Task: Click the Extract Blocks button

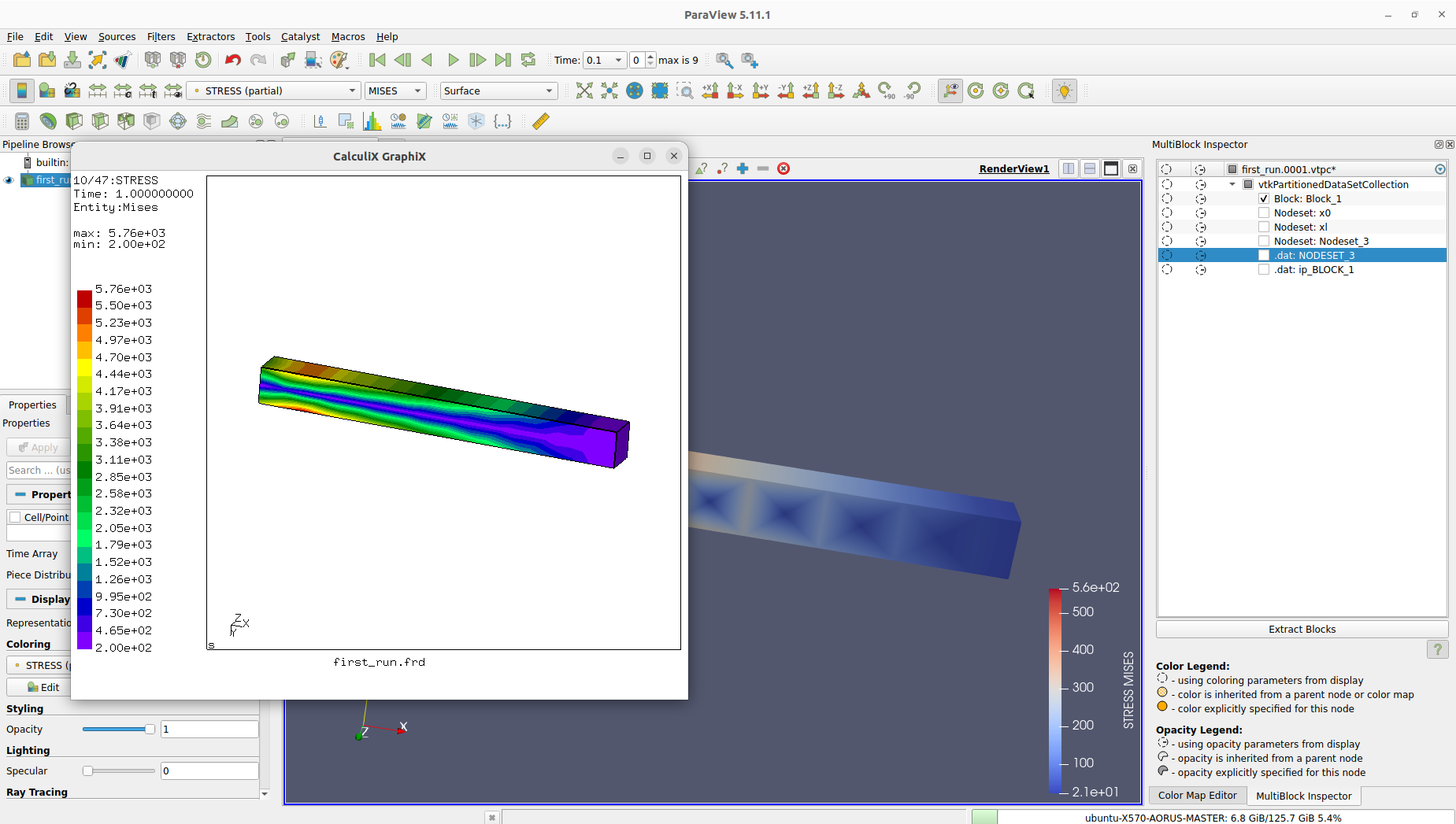Action: pyautogui.click(x=1302, y=630)
